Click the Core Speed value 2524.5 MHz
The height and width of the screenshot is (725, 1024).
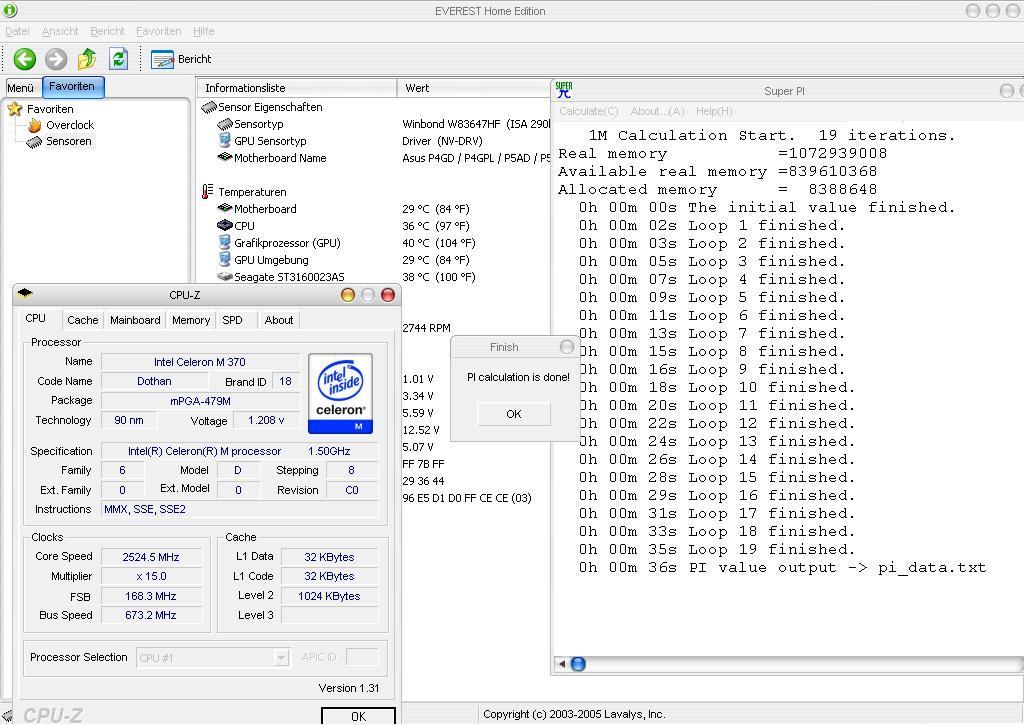[x=151, y=557]
